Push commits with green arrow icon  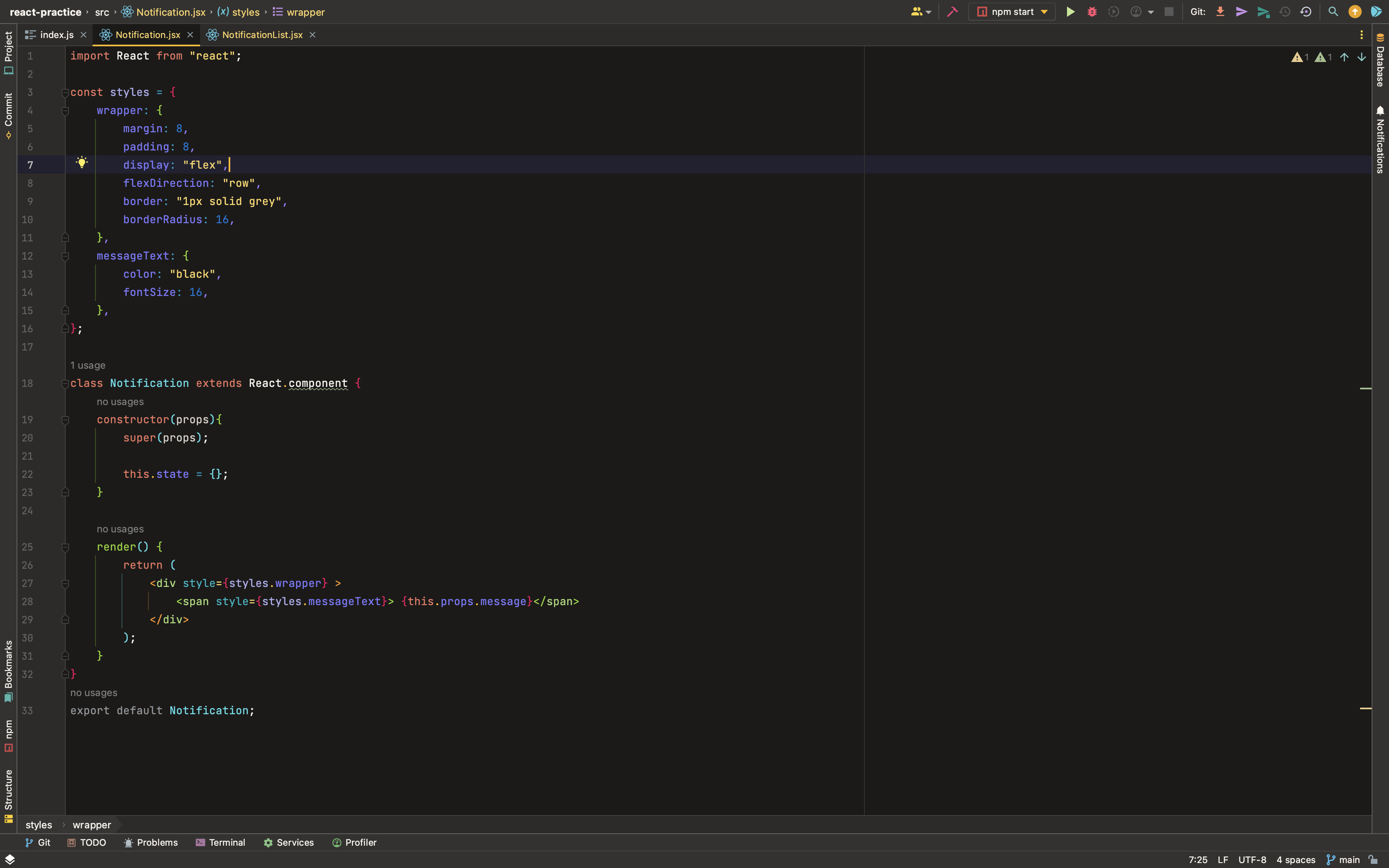click(x=1263, y=12)
